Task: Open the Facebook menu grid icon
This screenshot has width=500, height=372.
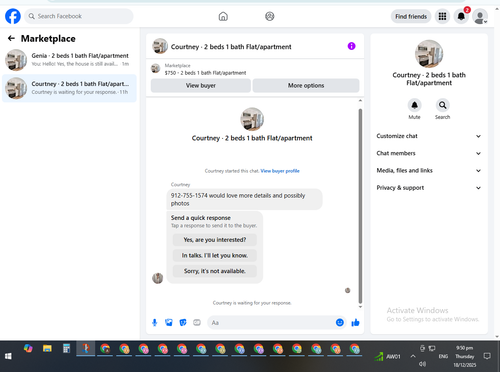Action: tap(442, 16)
